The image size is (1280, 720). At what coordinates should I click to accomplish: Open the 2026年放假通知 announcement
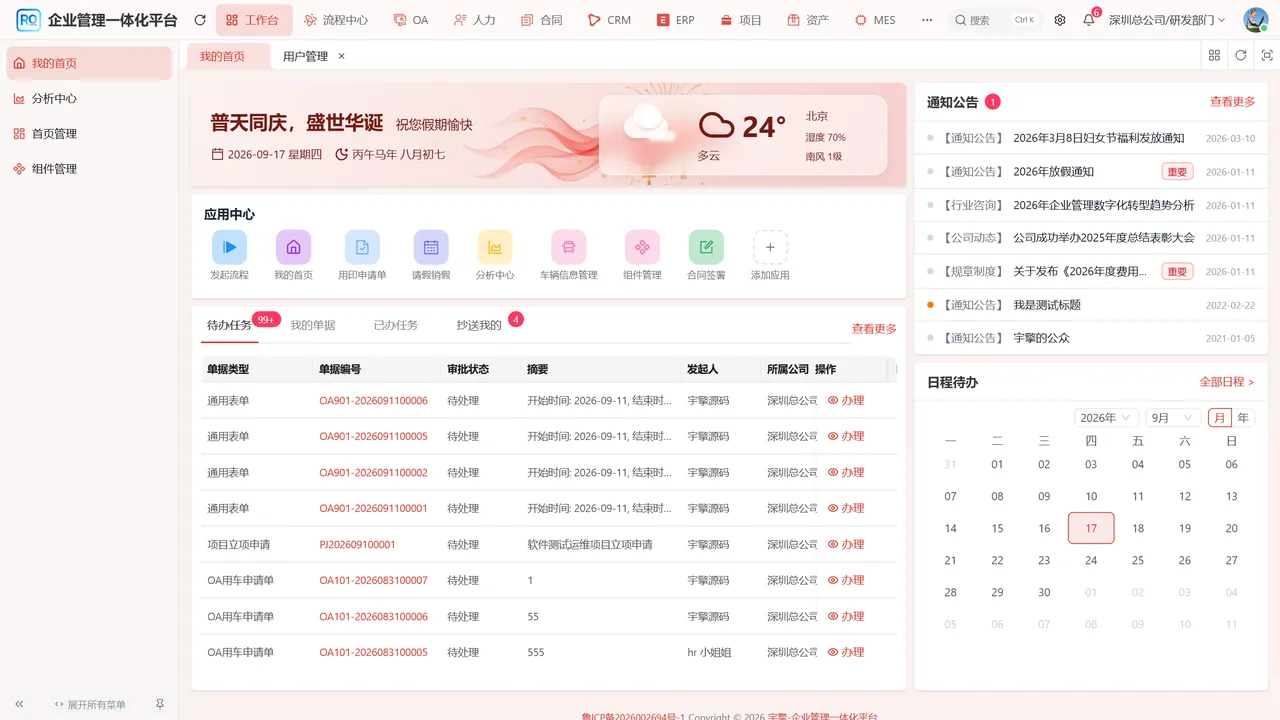point(1054,172)
